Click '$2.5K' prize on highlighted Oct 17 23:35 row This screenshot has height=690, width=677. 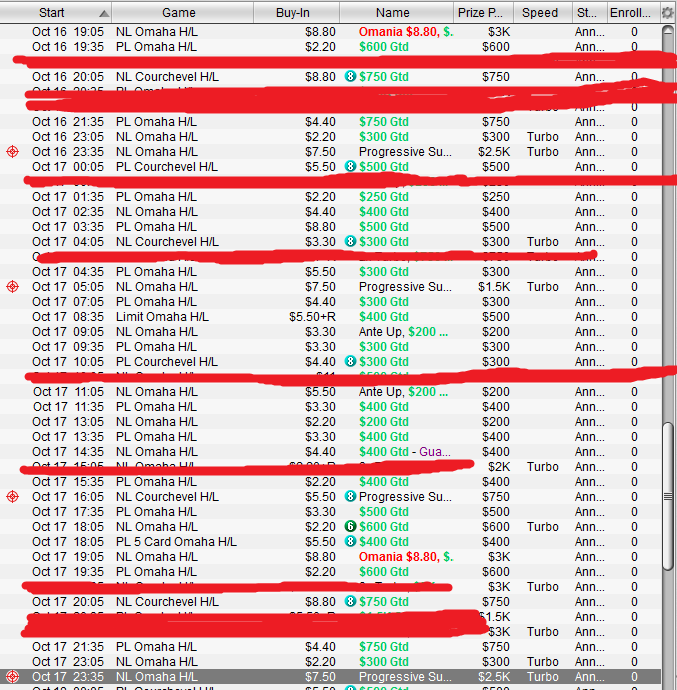point(494,677)
